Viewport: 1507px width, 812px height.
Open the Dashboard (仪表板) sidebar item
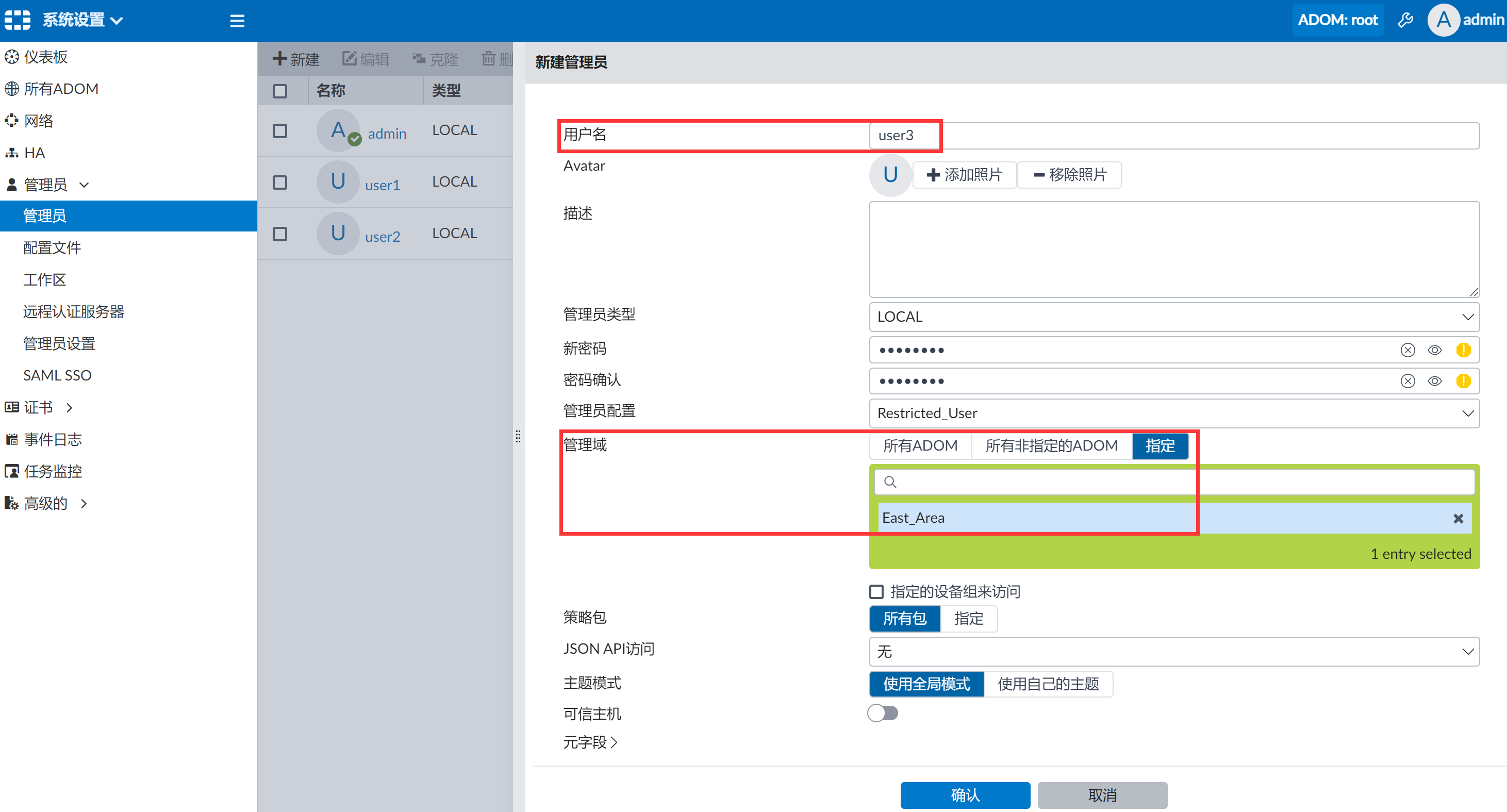46,57
